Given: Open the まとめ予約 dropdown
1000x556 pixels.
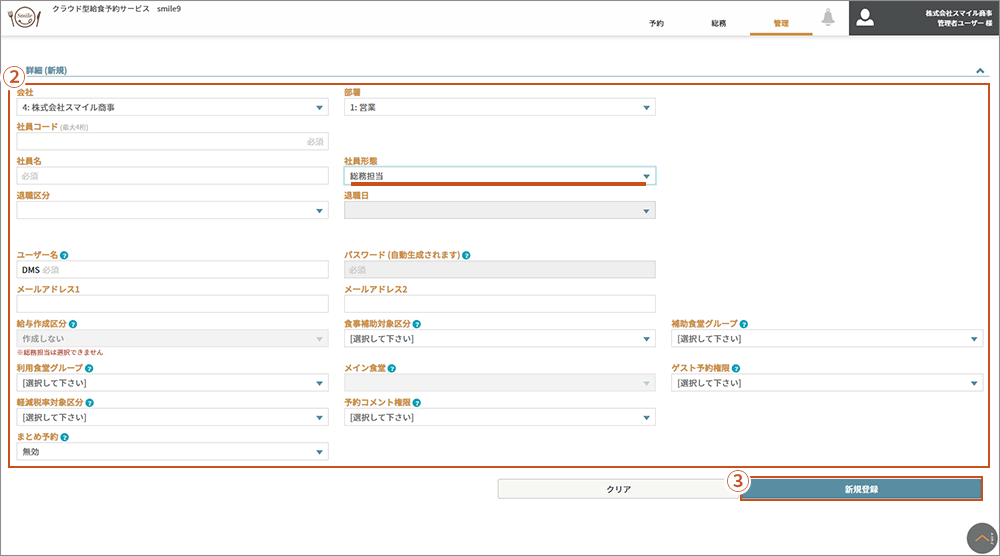Looking at the screenshot, I should [x=172, y=451].
